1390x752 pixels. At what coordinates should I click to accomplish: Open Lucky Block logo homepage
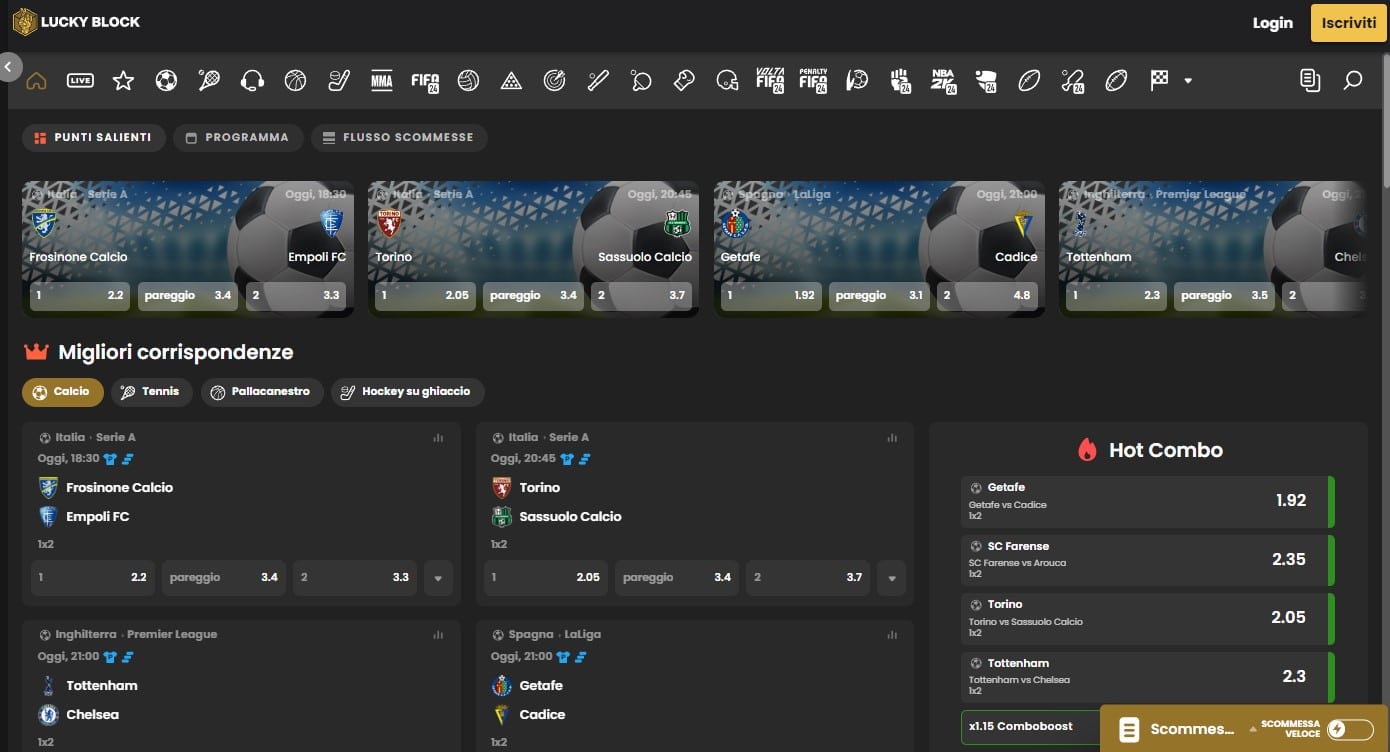pos(76,21)
